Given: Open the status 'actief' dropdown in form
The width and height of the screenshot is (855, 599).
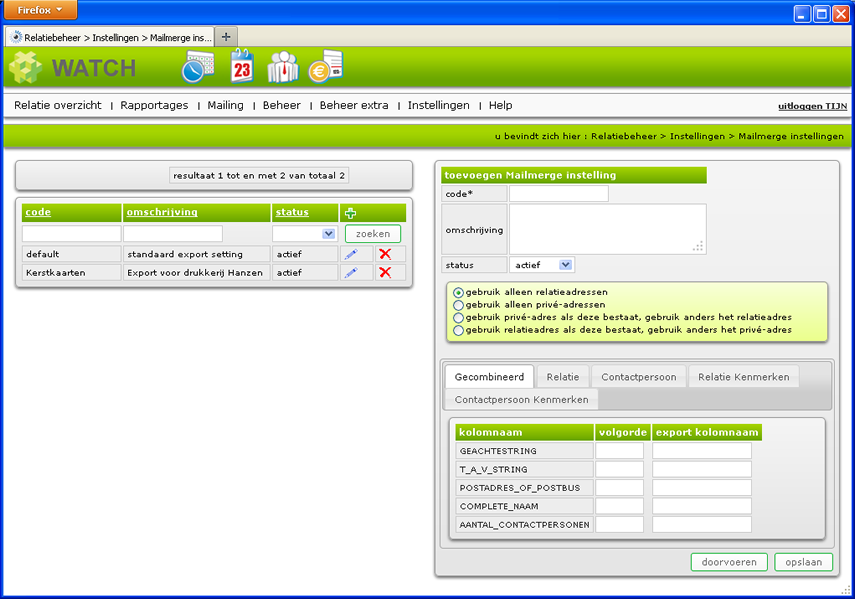Looking at the screenshot, I should [541, 265].
